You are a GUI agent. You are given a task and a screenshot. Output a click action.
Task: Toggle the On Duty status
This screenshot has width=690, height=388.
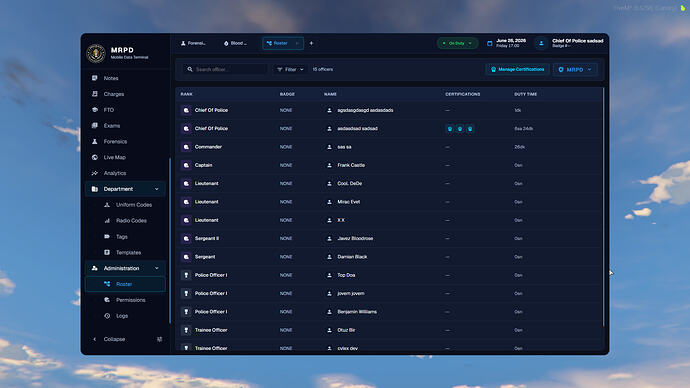[x=457, y=43]
